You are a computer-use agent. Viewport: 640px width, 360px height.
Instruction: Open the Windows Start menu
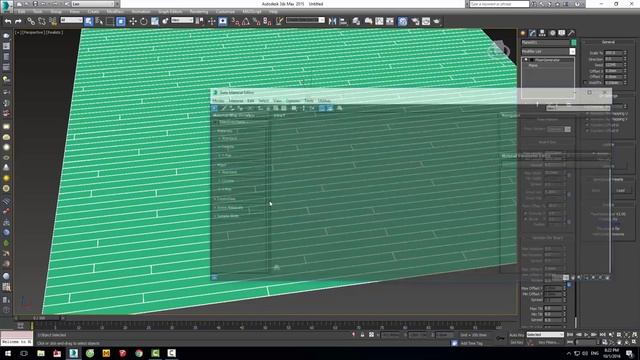(x=8, y=353)
